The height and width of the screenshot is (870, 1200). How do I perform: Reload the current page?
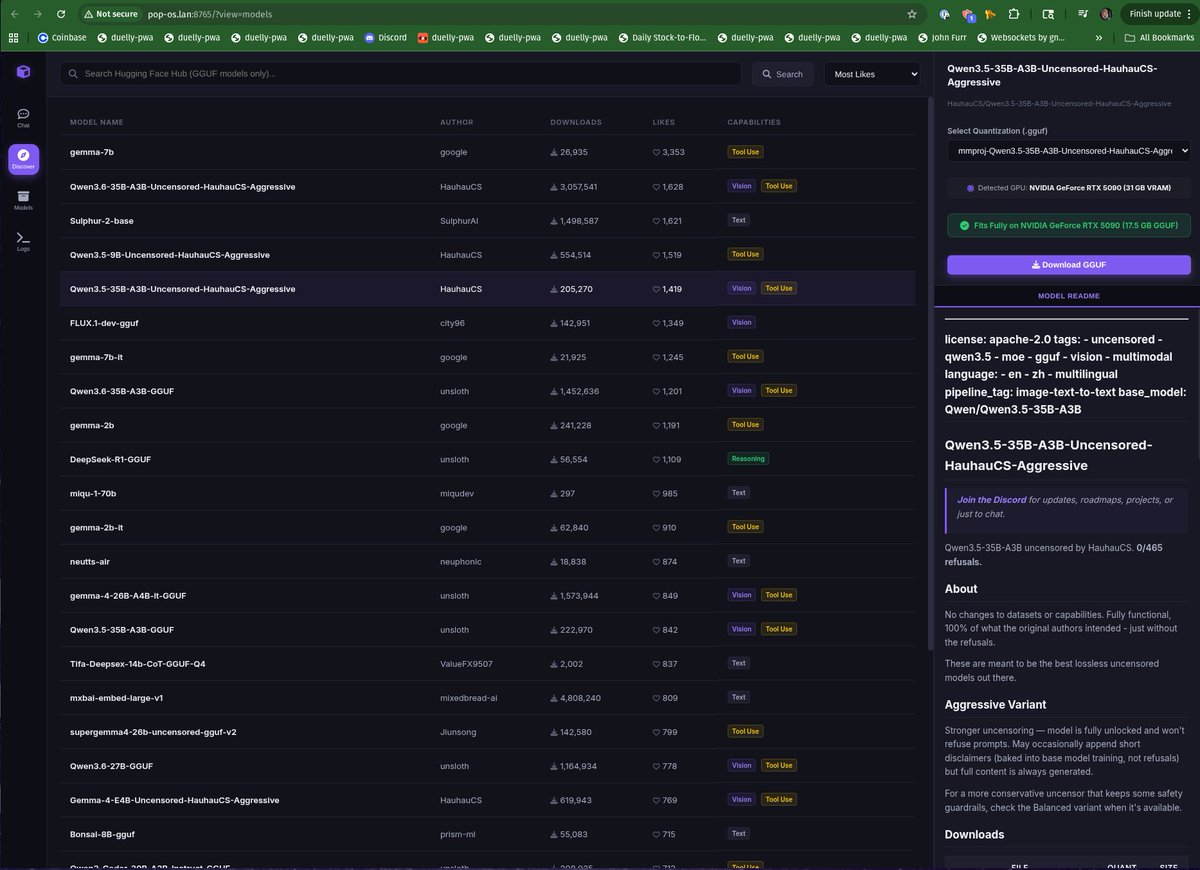(61, 14)
